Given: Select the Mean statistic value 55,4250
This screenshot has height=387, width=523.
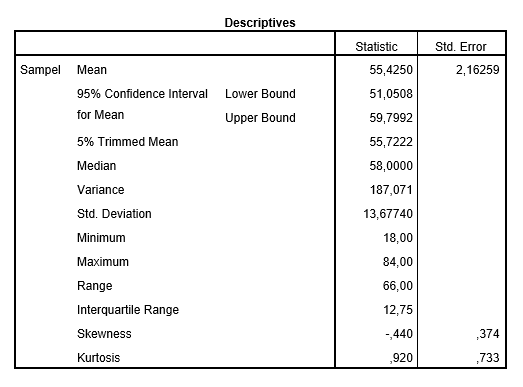Looking at the screenshot, I should [x=391, y=70].
